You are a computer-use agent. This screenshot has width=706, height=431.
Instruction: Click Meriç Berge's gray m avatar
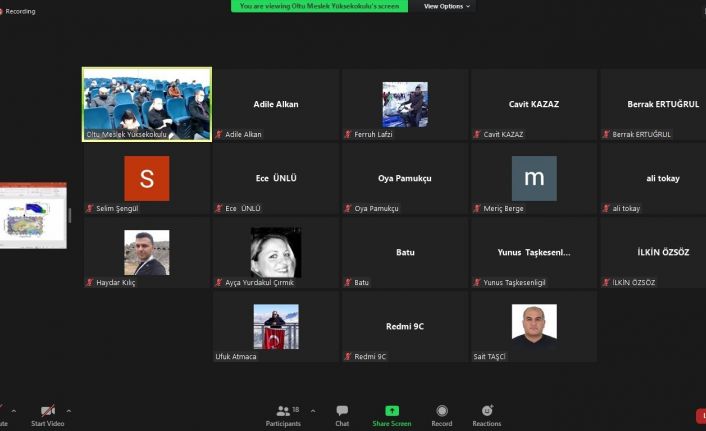point(534,179)
